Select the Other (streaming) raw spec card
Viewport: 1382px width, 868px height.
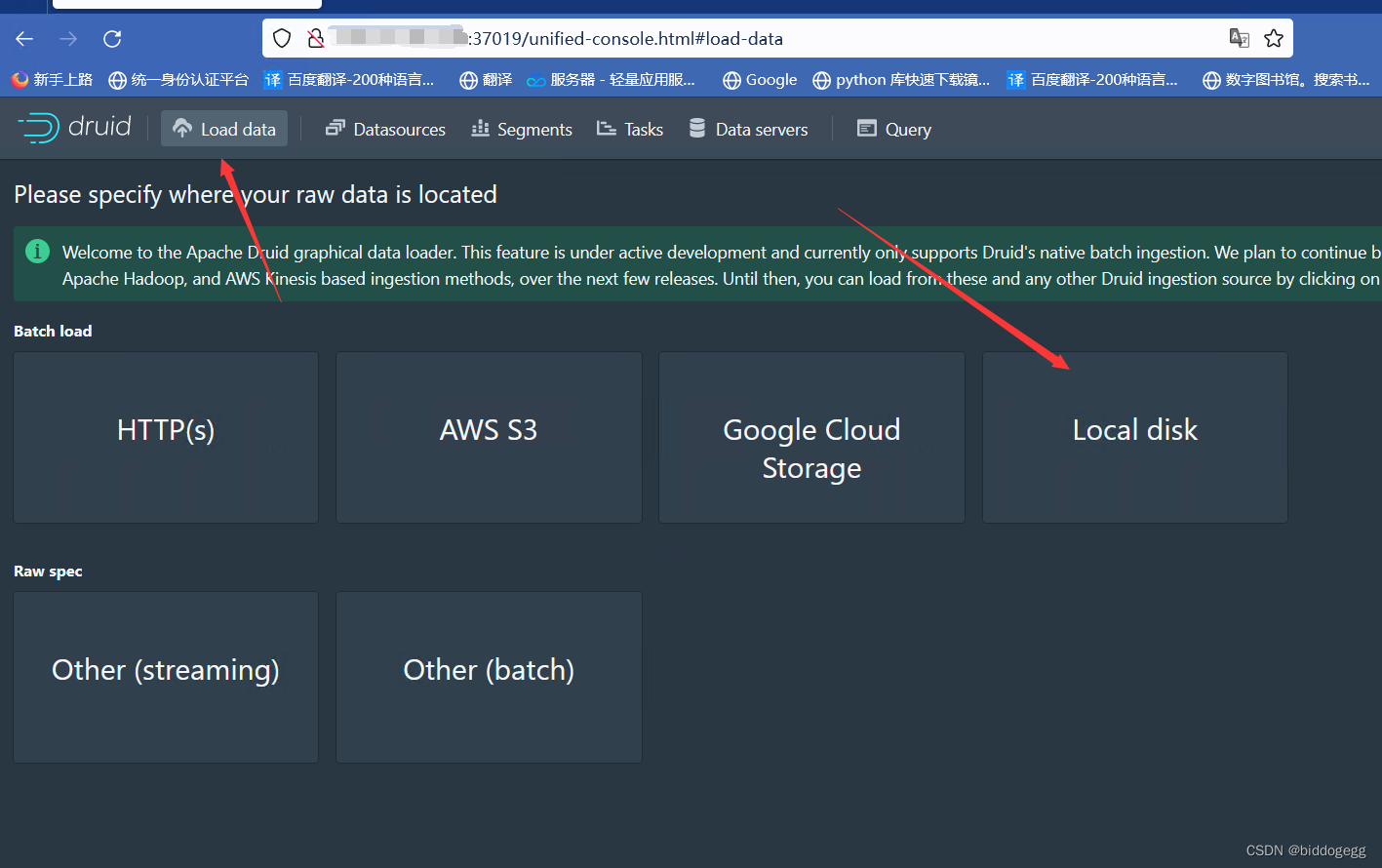point(166,677)
